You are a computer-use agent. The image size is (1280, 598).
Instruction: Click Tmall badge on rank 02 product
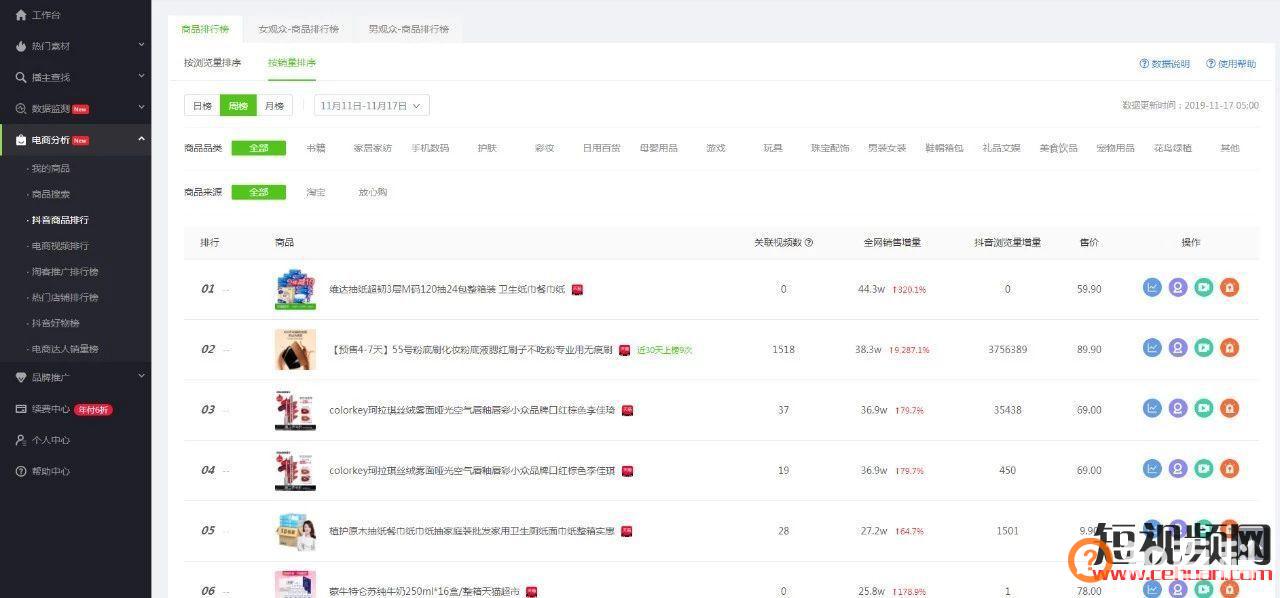624,350
